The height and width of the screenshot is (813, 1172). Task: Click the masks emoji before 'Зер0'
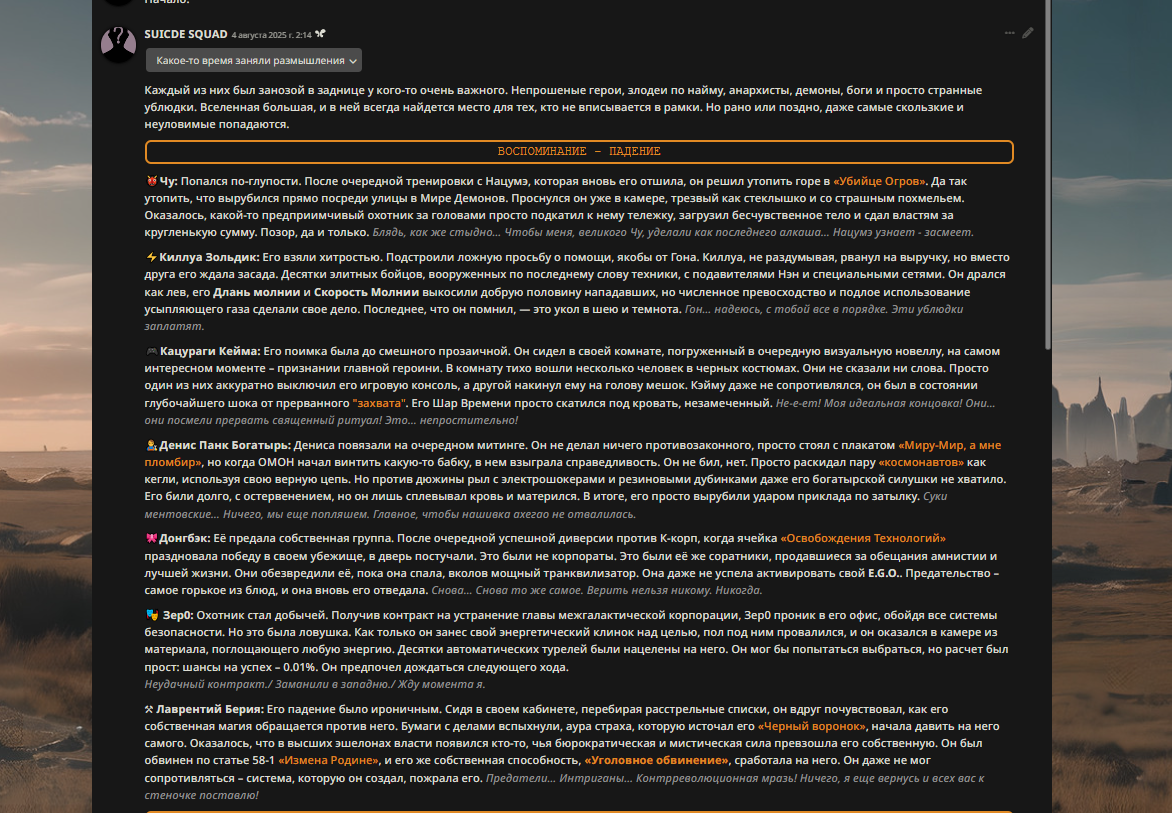pos(152,615)
